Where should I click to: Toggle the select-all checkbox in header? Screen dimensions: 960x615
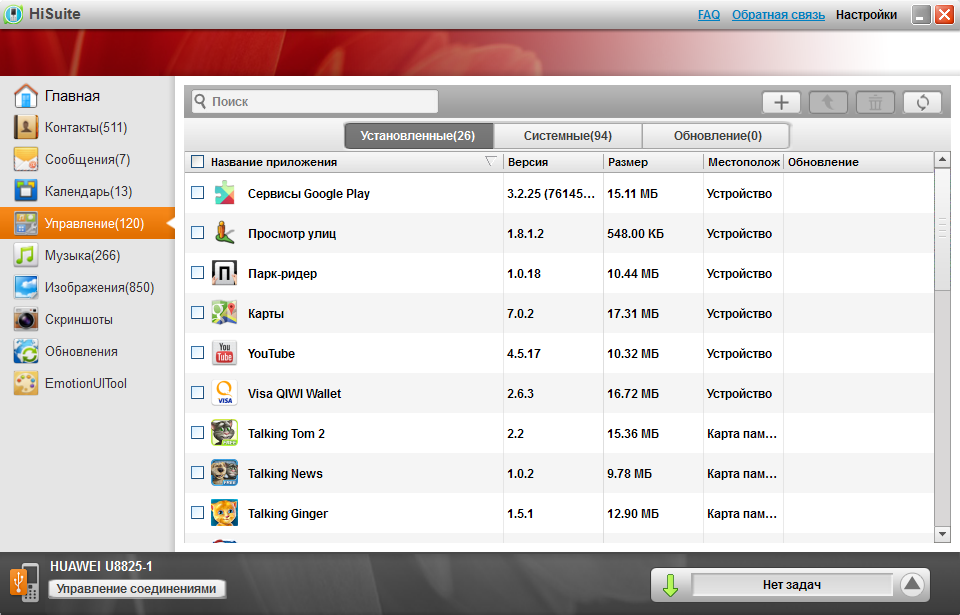[197, 162]
